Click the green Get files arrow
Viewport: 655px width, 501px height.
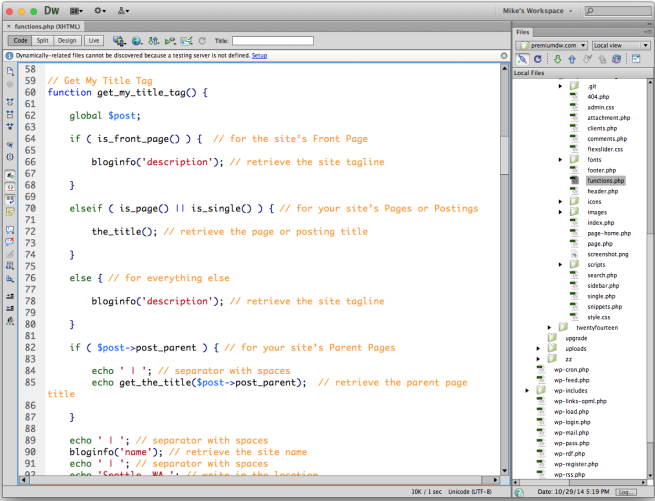click(557, 59)
